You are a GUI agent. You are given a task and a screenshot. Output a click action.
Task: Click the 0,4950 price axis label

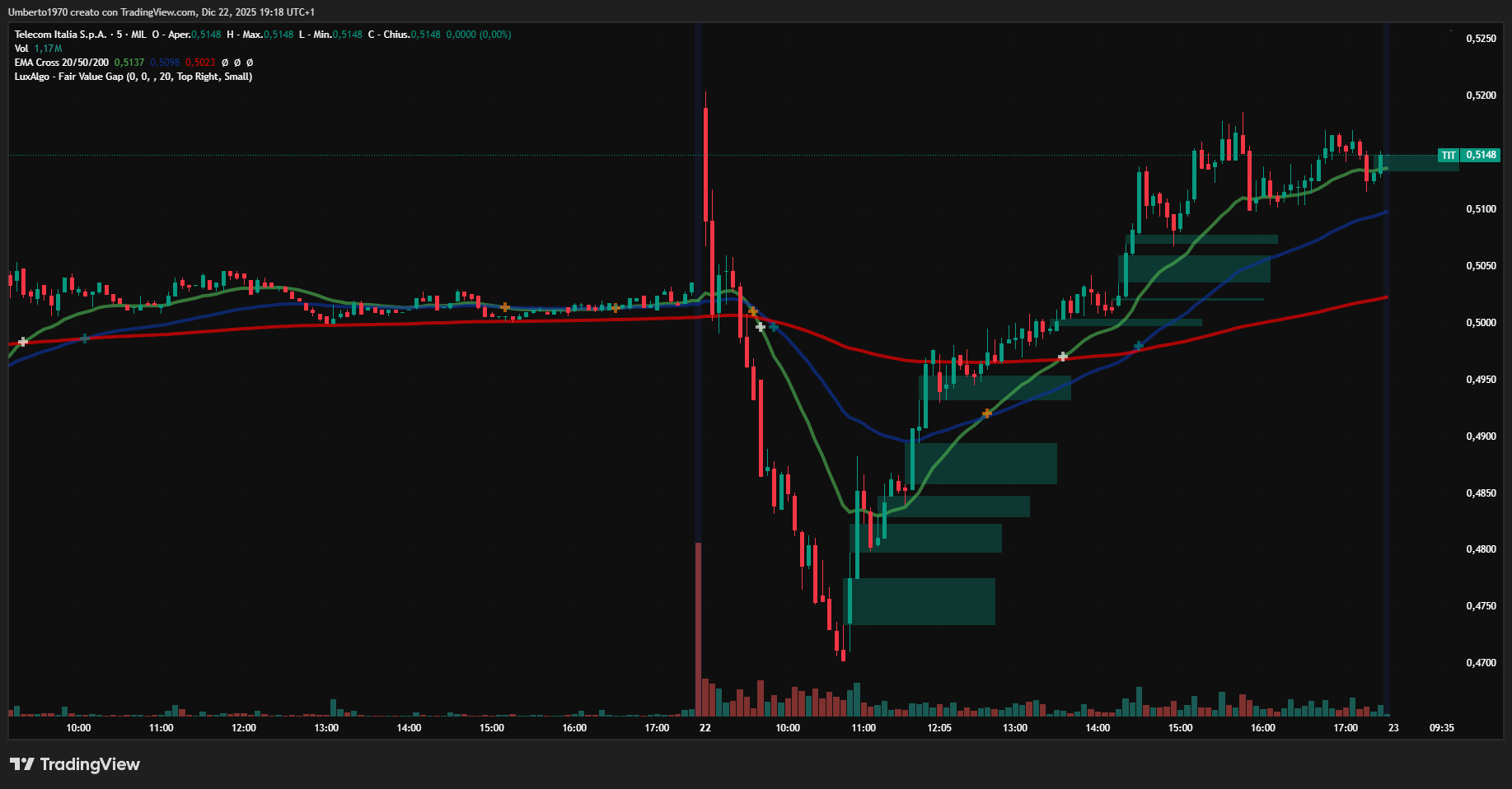[x=1481, y=380]
